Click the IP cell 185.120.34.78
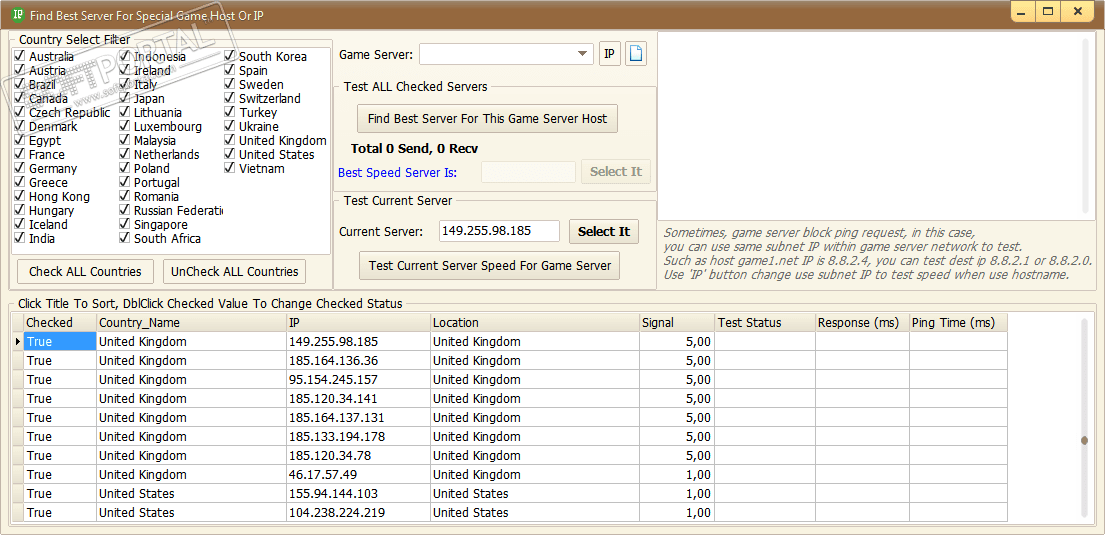Image resolution: width=1105 pixels, height=535 pixels. (x=359, y=455)
